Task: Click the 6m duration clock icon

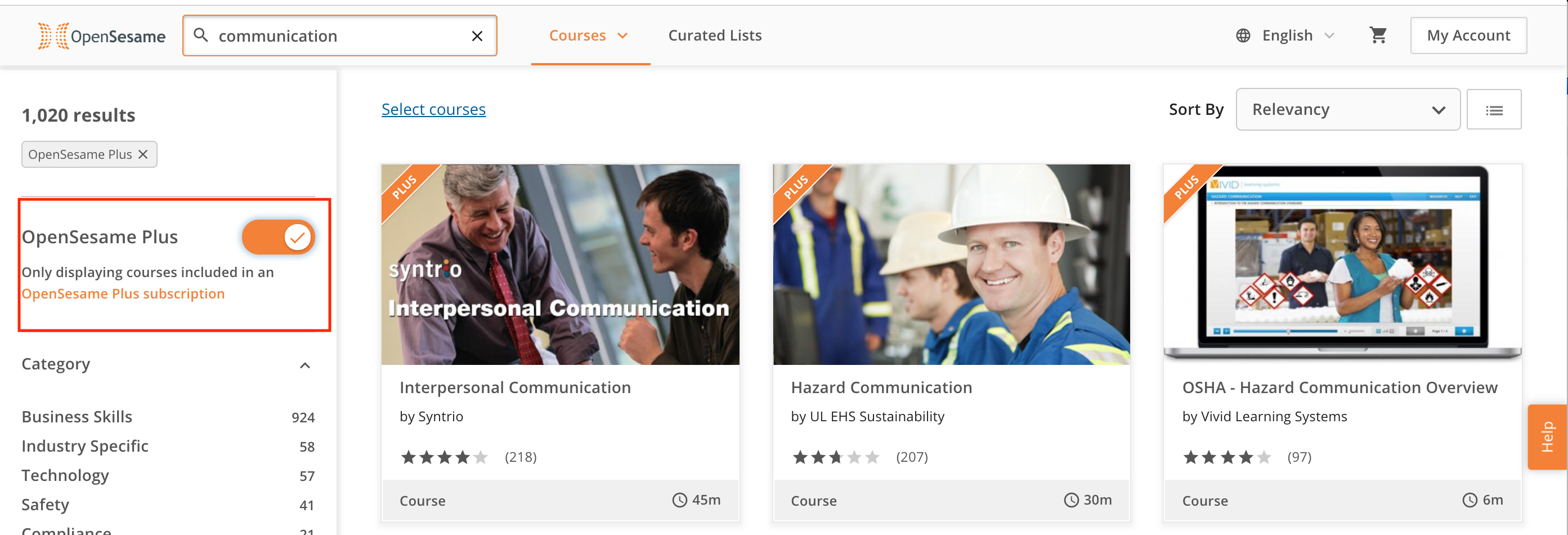Action: point(1470,500)
